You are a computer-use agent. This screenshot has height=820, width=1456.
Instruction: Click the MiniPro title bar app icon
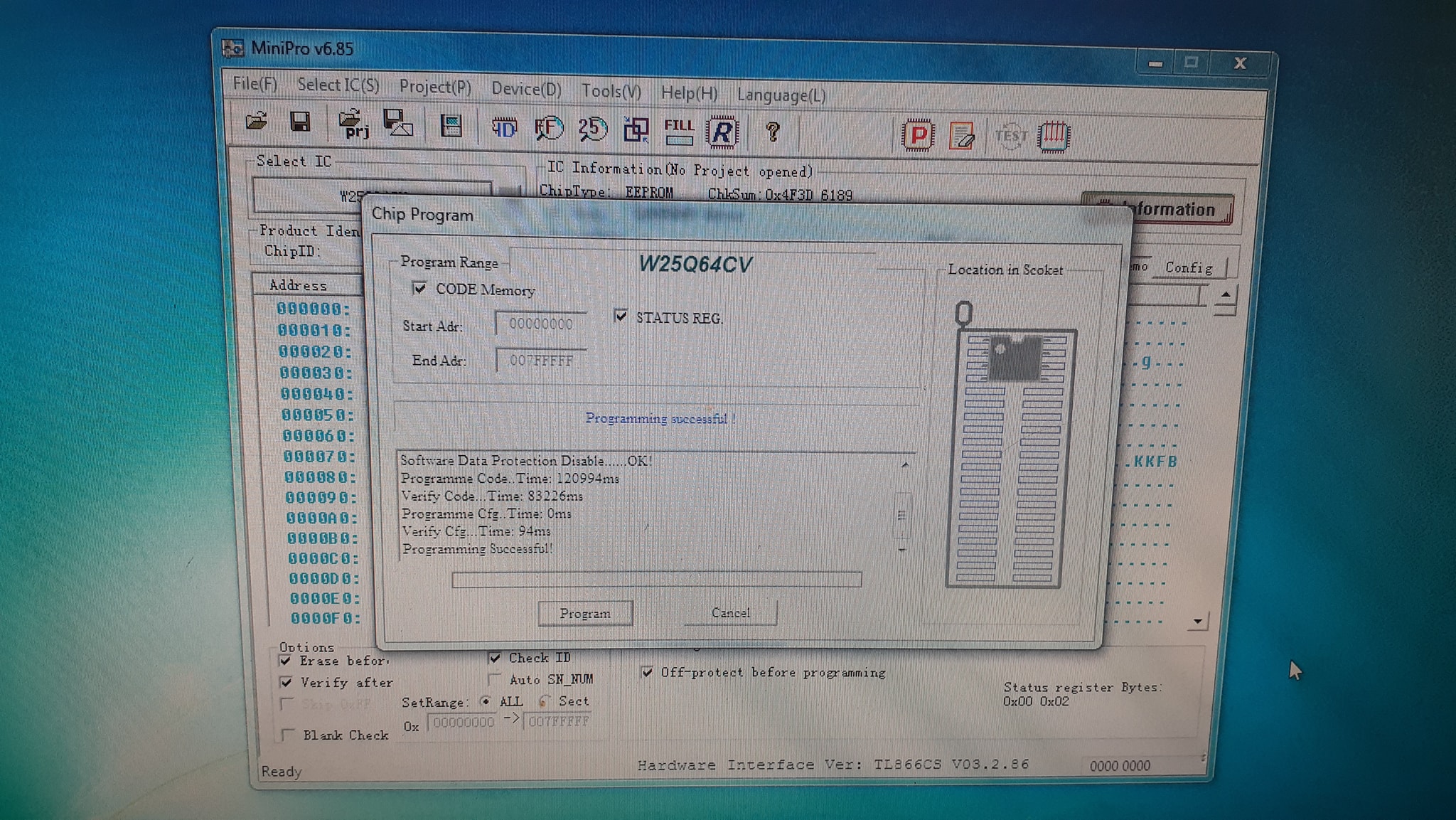(232, 48)
